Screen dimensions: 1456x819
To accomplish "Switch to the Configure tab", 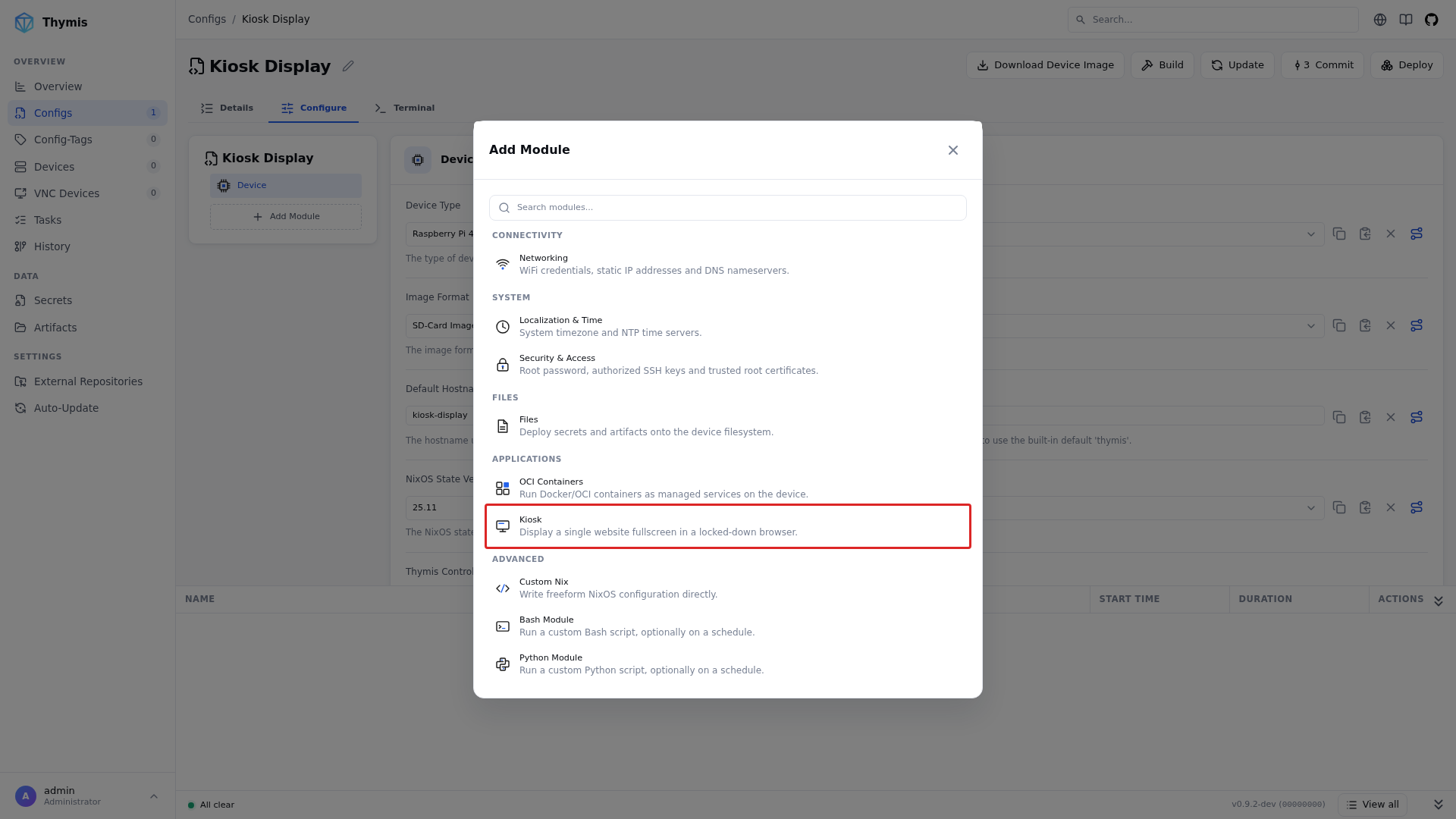I will coord(313,108).
